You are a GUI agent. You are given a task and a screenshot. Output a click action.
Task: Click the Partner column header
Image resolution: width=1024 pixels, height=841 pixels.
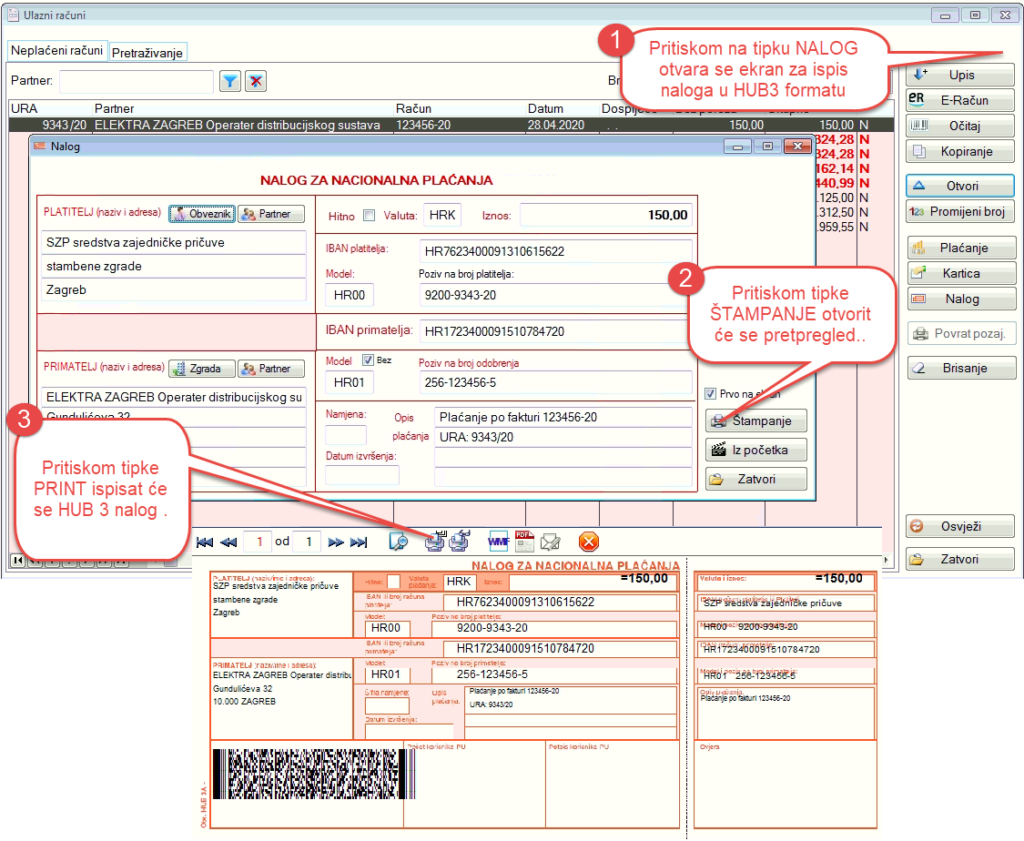coord(114,108)
